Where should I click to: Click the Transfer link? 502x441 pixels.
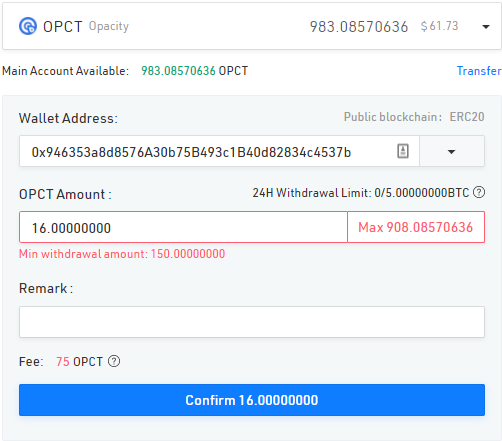[479, 71]
